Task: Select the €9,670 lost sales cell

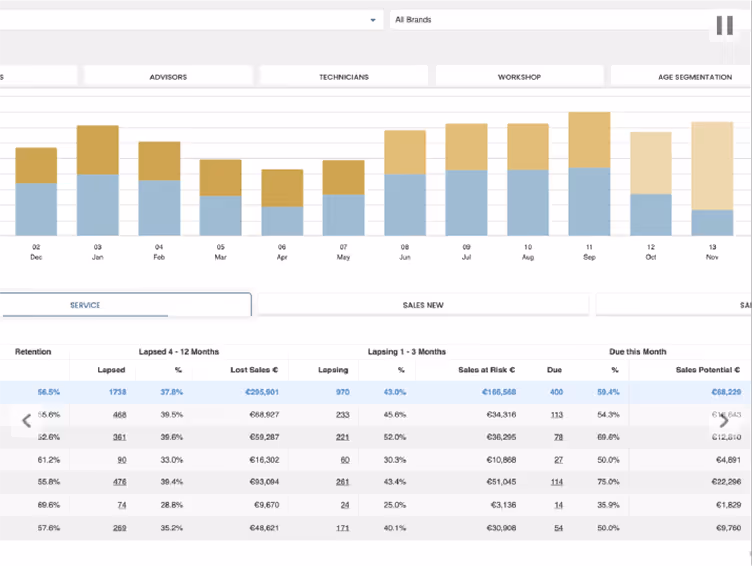Action: [x=266, y=505]
